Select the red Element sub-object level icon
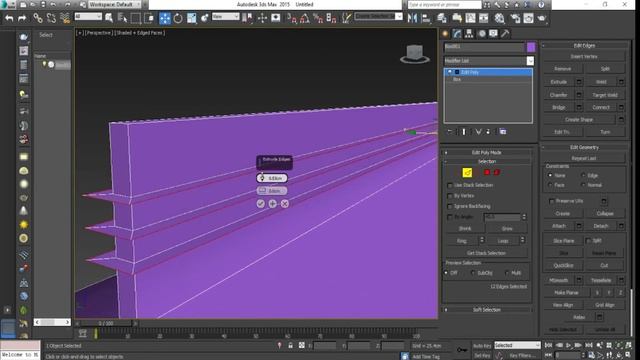 tap(497, 173)
